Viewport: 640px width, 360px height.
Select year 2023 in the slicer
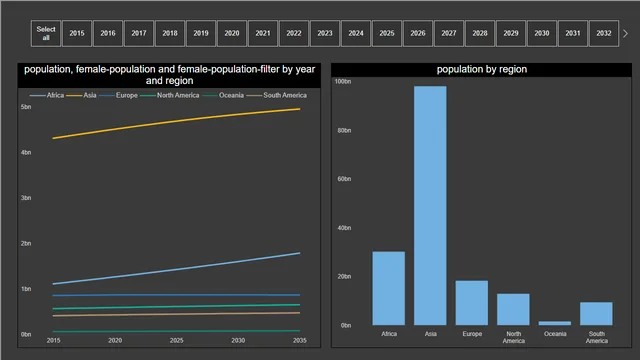pos(325,33)
